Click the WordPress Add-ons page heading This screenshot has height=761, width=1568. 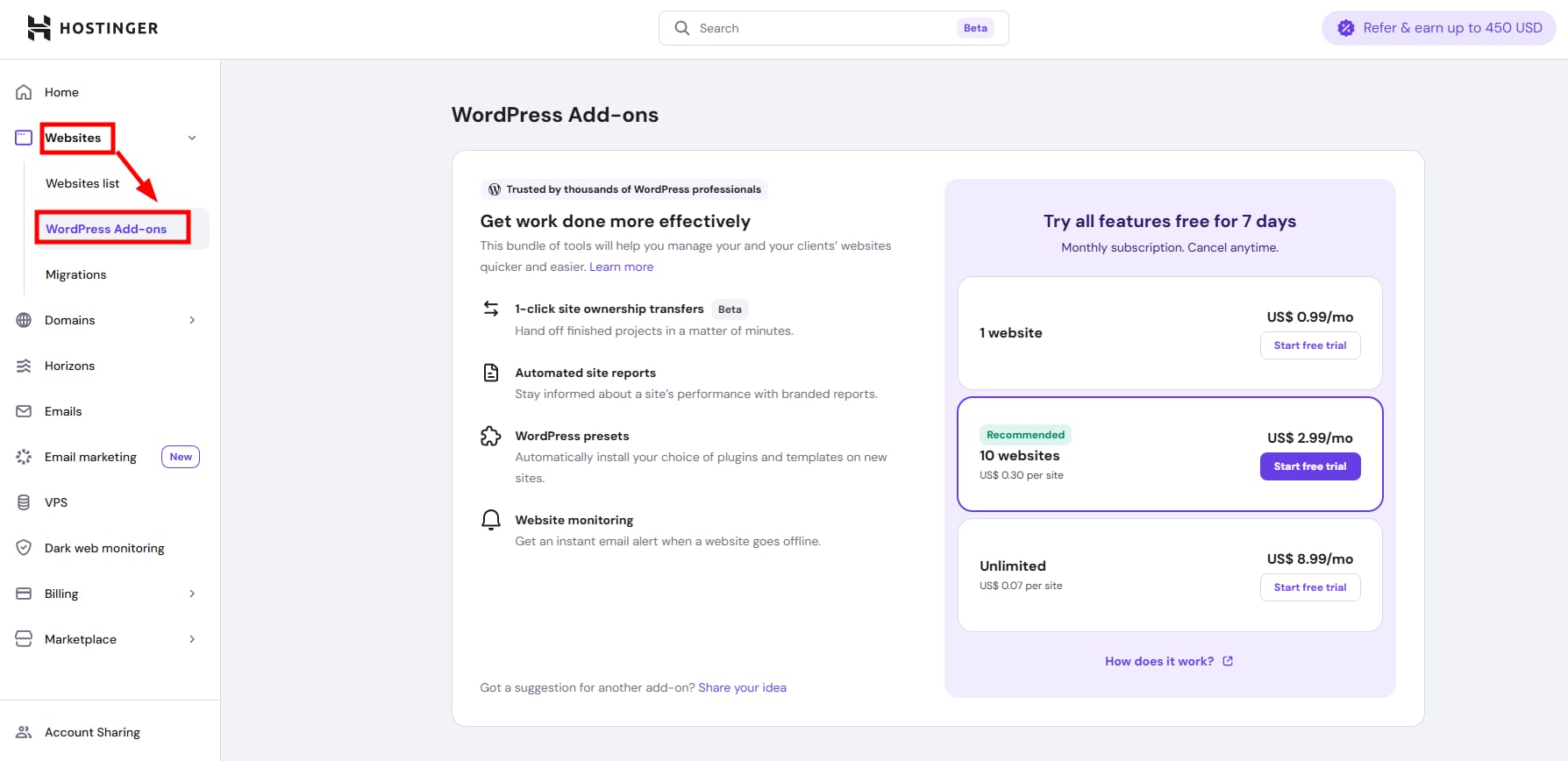(x=555, y=115)
